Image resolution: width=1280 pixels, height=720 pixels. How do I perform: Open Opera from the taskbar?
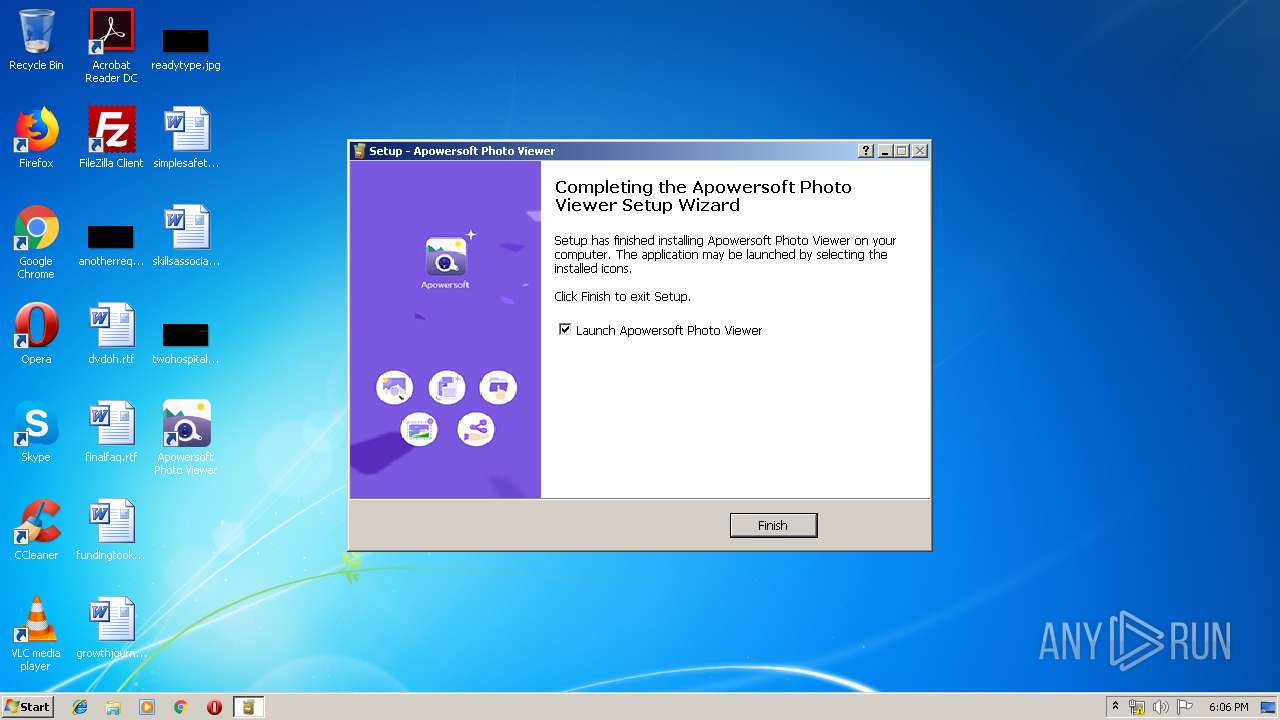214,707
